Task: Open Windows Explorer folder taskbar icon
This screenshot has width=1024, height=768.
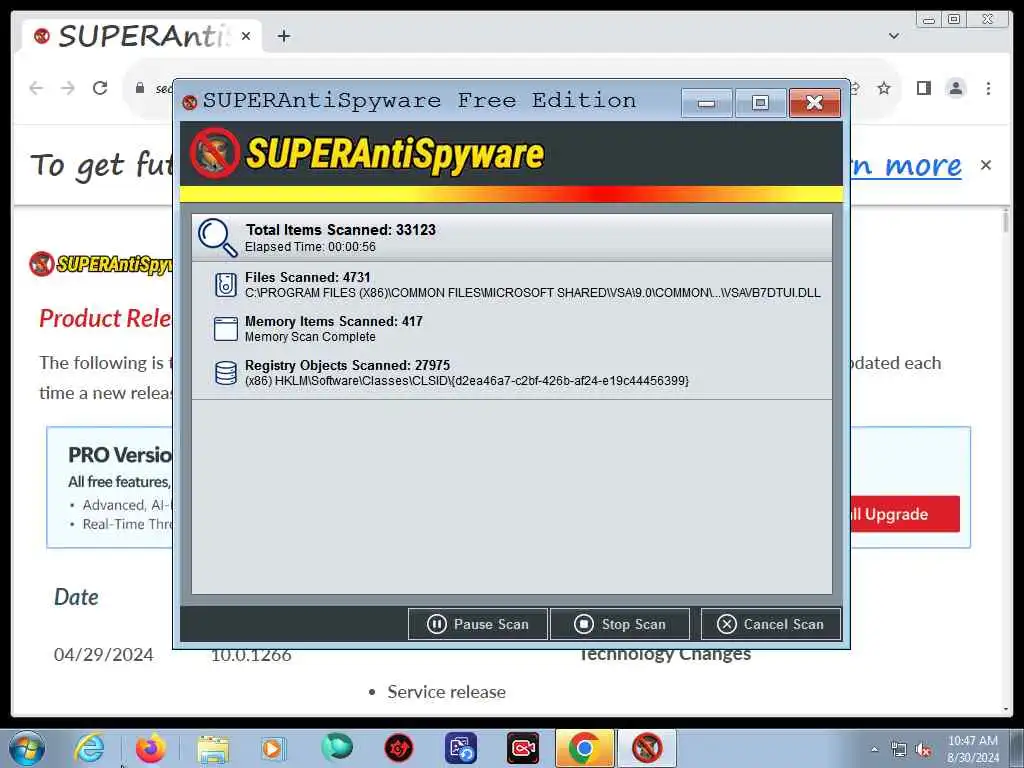Action: tap(213, 748)
